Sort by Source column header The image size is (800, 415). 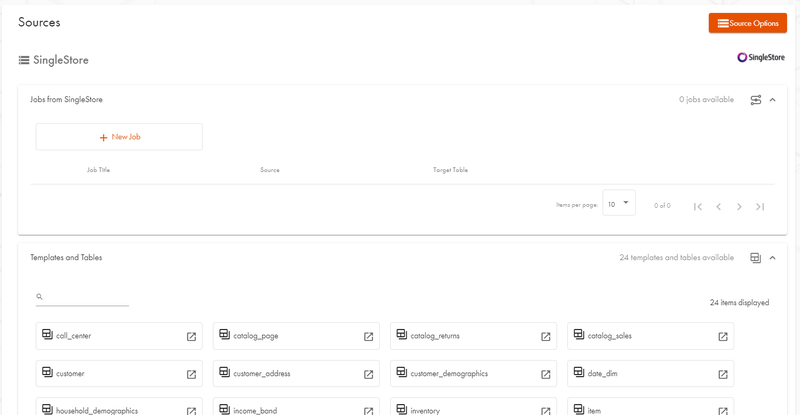click(270, 170)
